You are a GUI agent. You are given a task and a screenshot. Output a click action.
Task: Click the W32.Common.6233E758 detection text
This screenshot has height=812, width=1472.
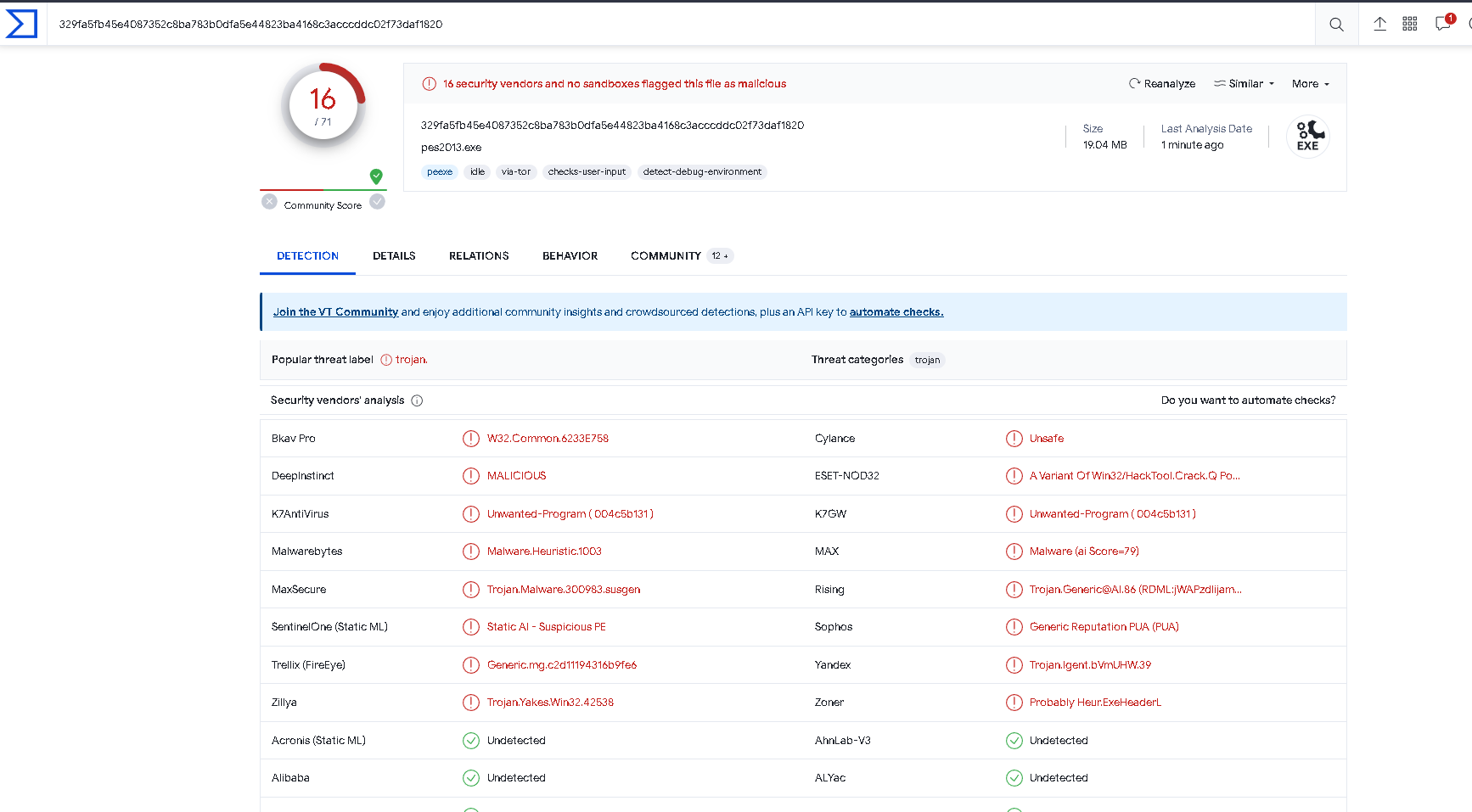pos(548,439)
